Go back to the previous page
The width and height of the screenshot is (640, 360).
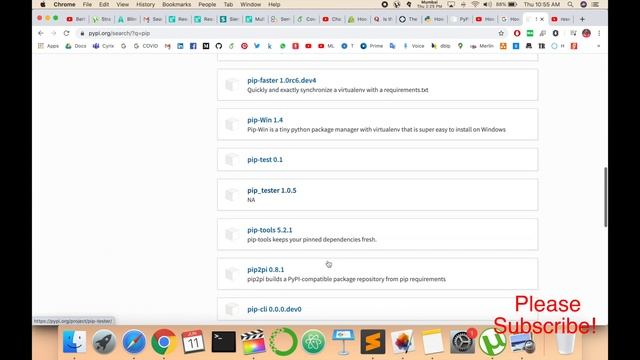point(40,33)
